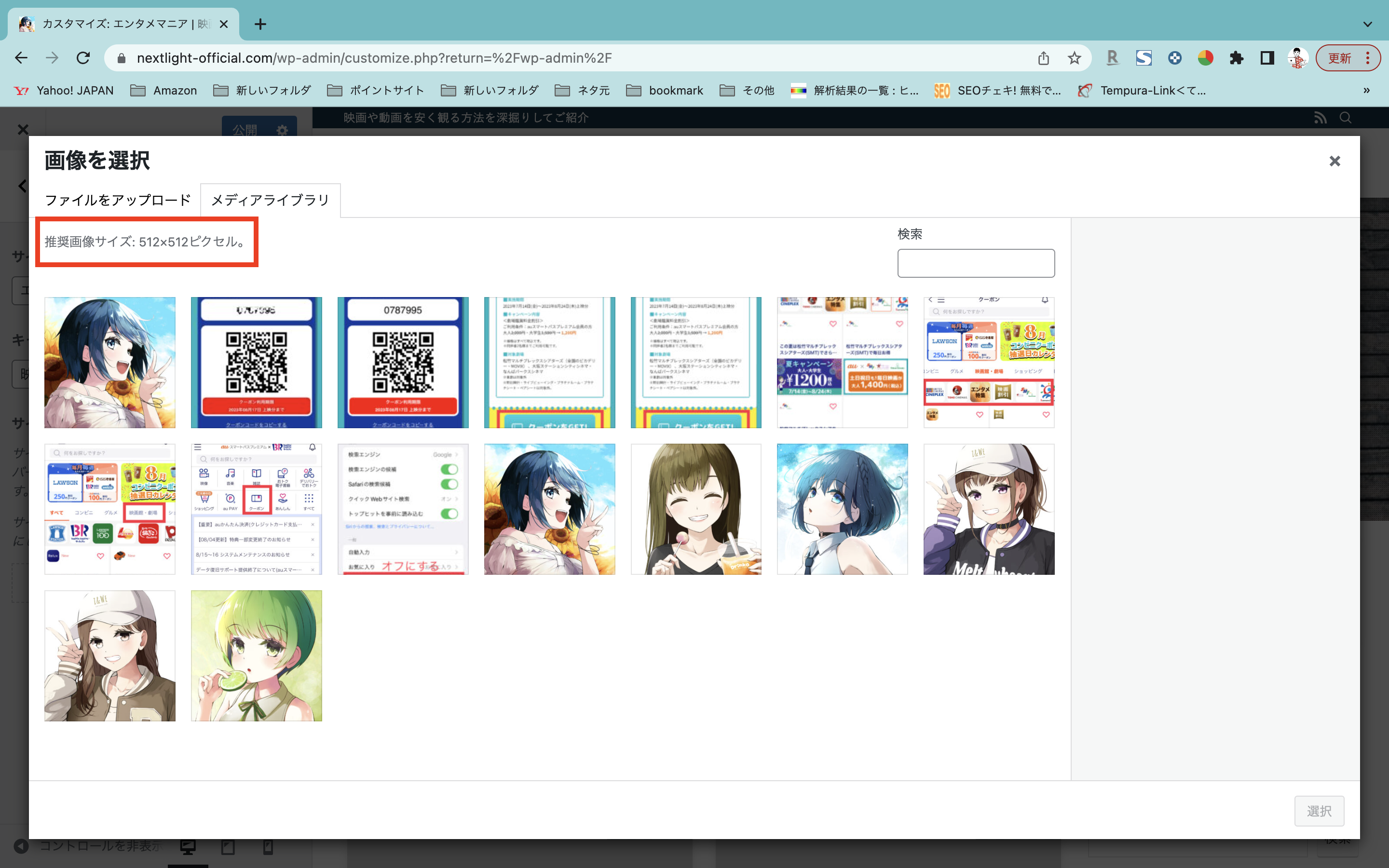Select the LAWSON coupon thumbnail in row two
This screenshot has height=868, width=1389.
(x=109, y=509)
